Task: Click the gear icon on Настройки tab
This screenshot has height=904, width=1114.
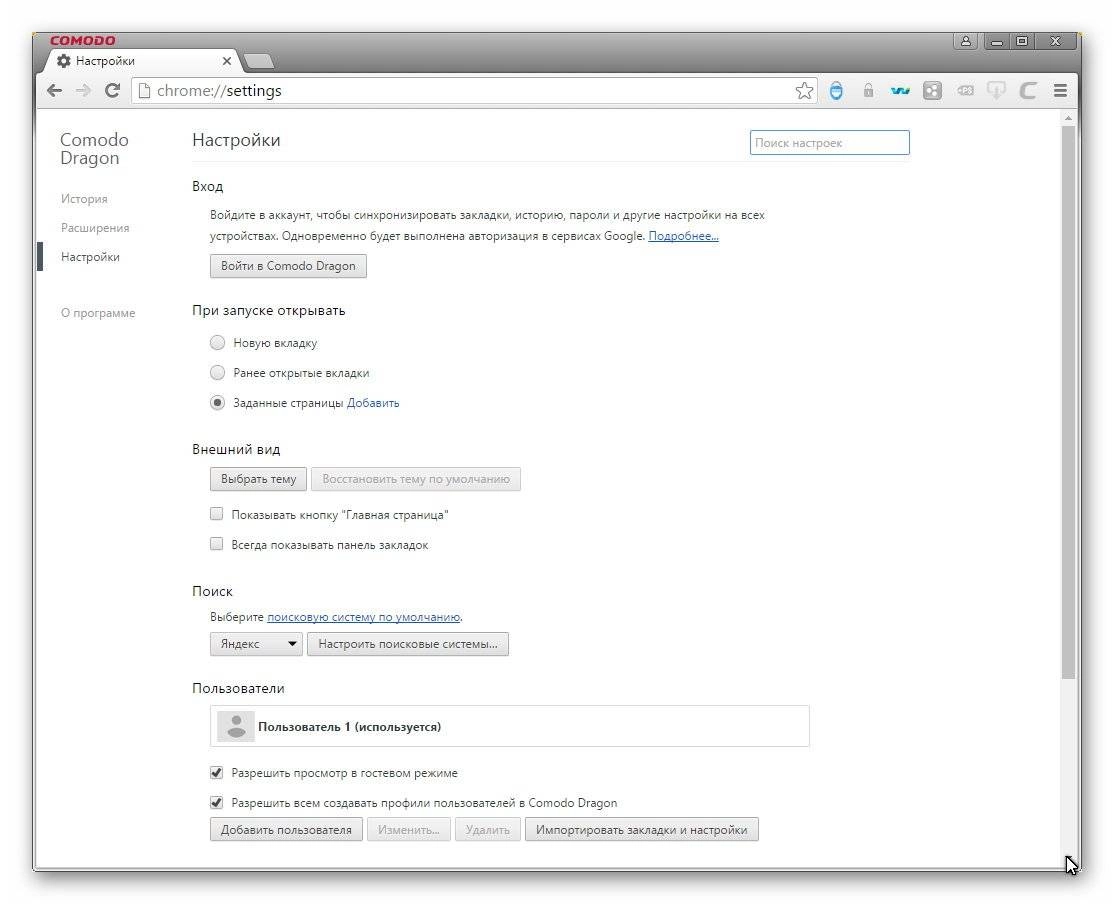Action: pyautogui.click(x=63, y=61)
